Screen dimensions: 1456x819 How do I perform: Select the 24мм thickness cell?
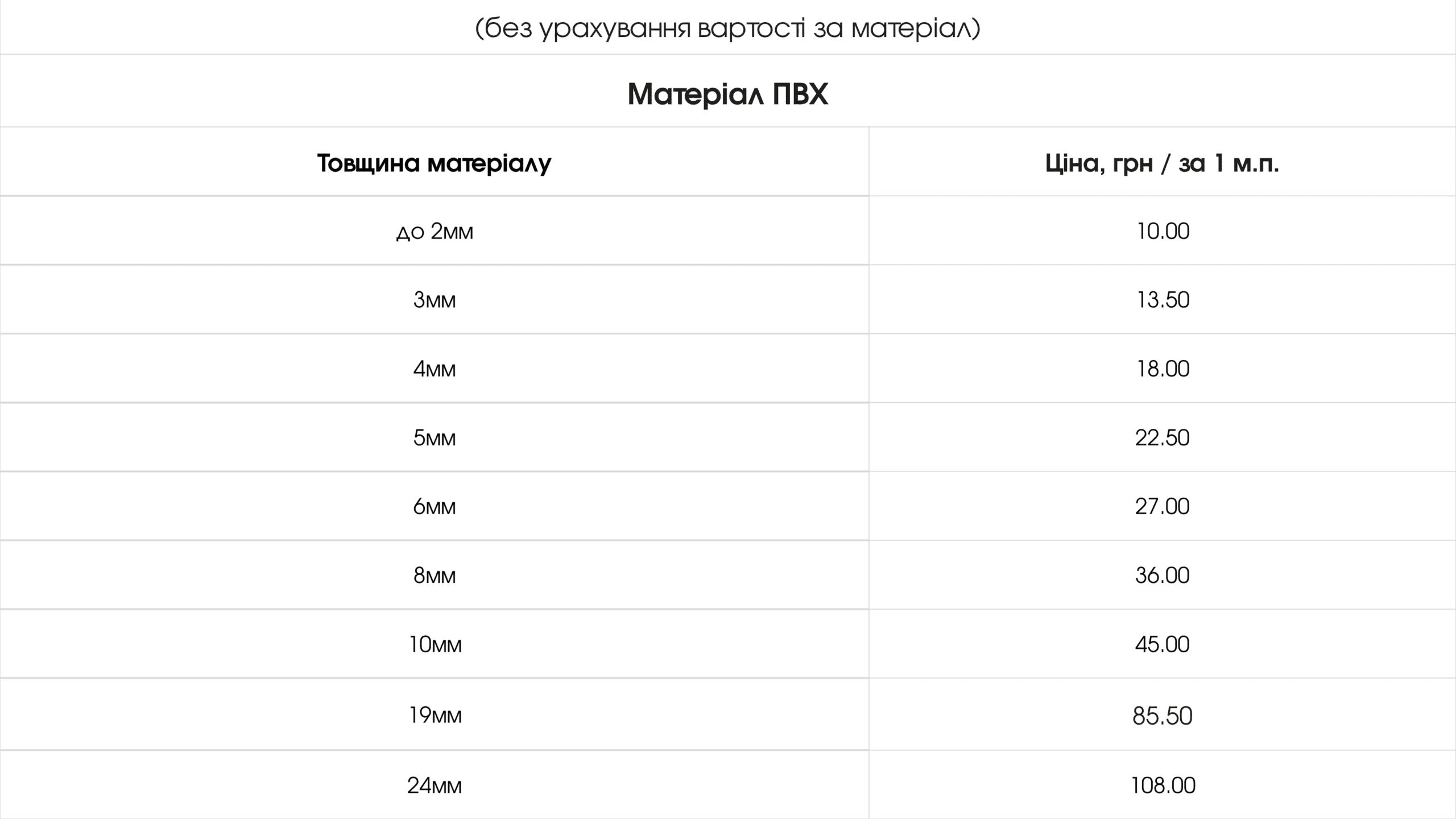(435, 785)
